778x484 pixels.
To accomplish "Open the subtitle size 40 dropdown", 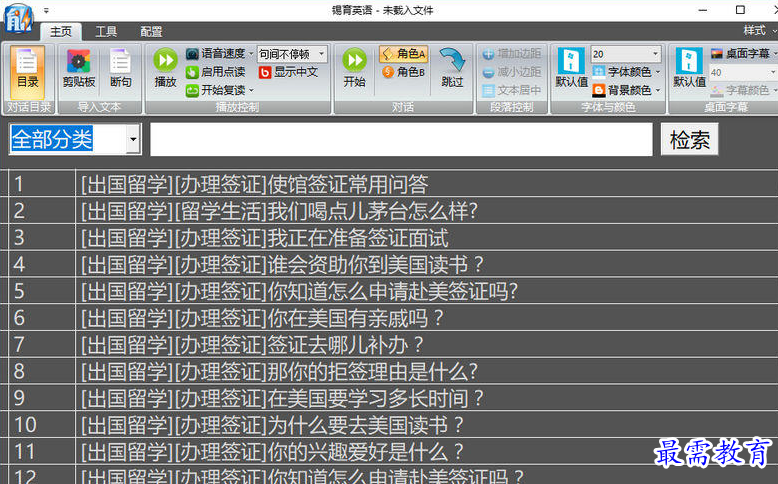I will tap(772, 72).
